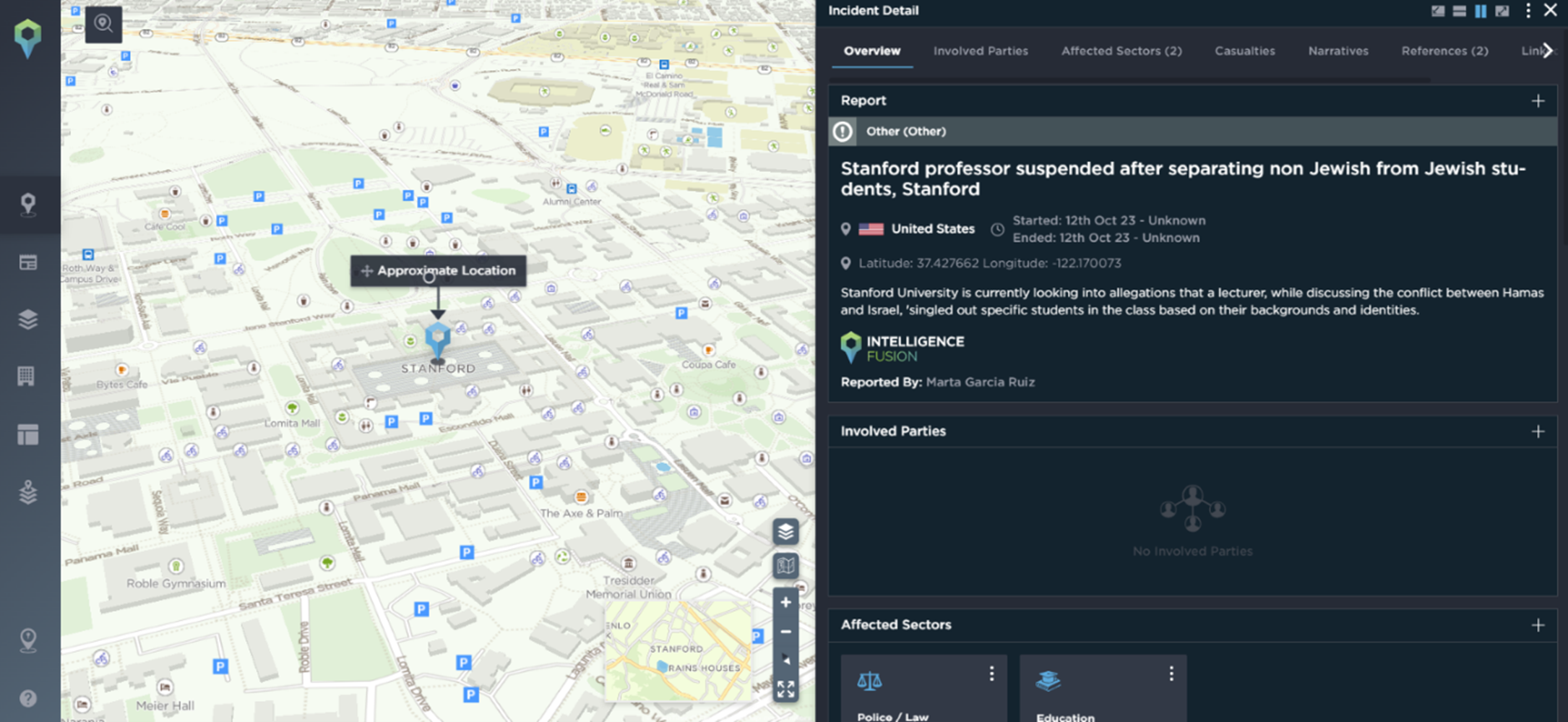
Task: Click the STANFORD map label
Action: (438, 369)
